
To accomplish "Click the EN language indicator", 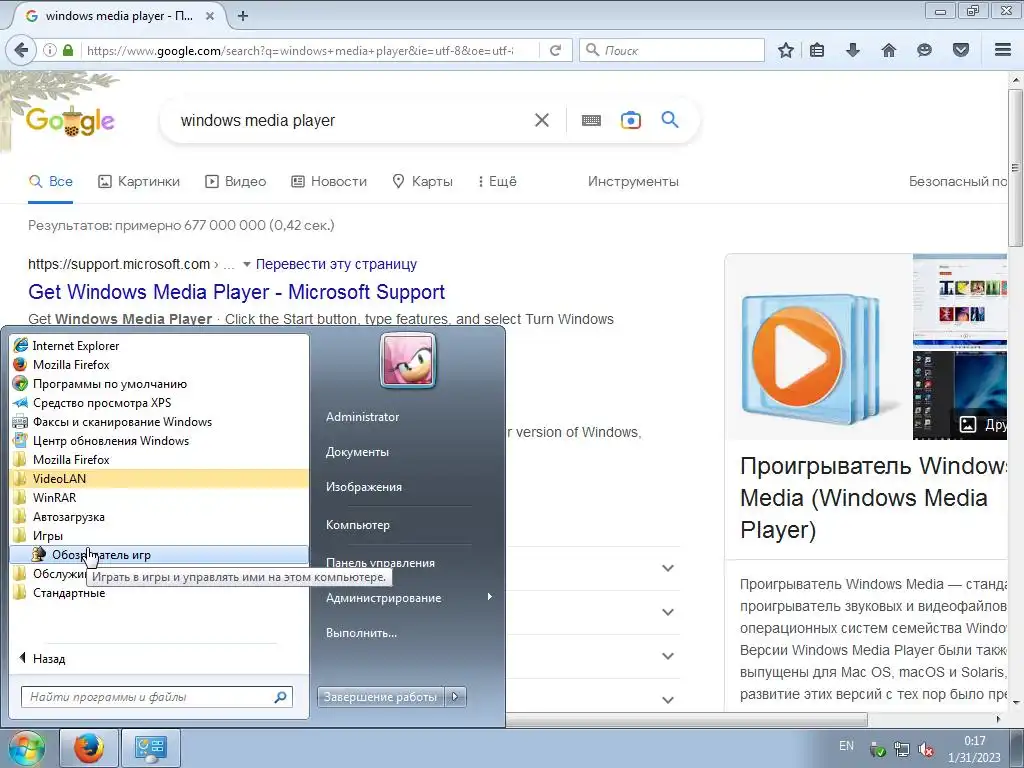I will [846, 745].
